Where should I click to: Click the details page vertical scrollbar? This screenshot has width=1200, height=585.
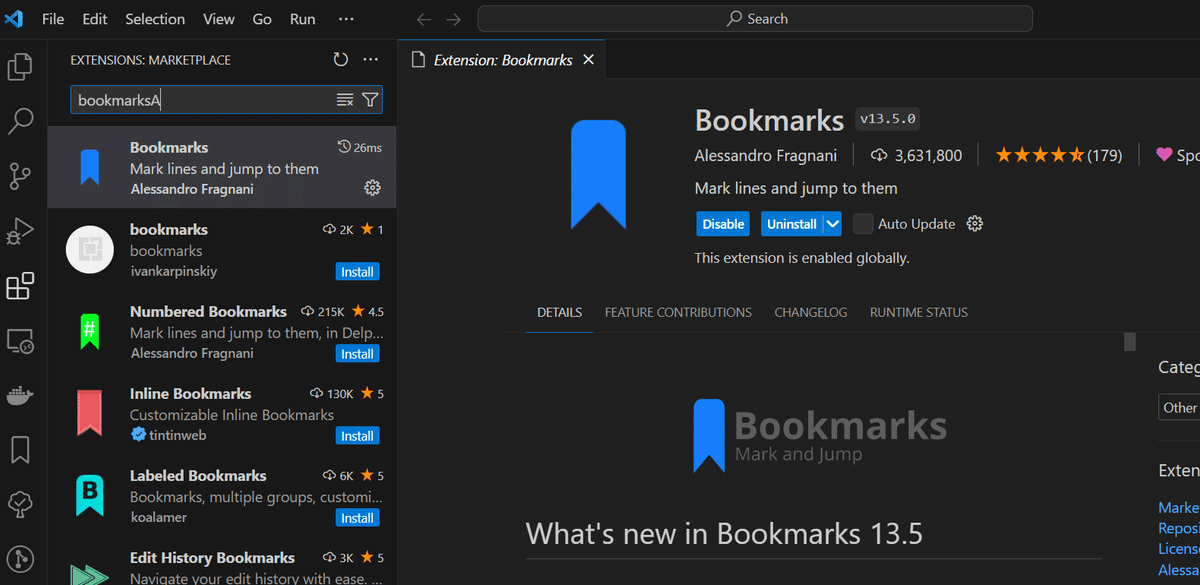1130,342
